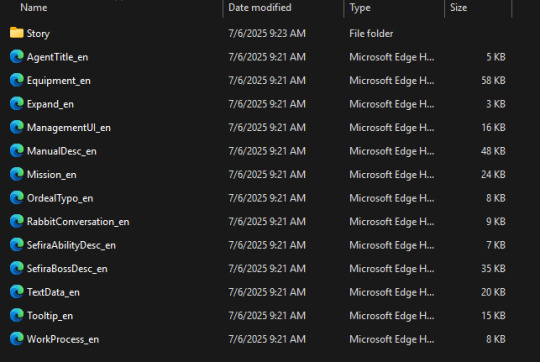Click the 3 KB size of Expand_en
The height and width of the screenshot is (362, 540).
[496, 104]
